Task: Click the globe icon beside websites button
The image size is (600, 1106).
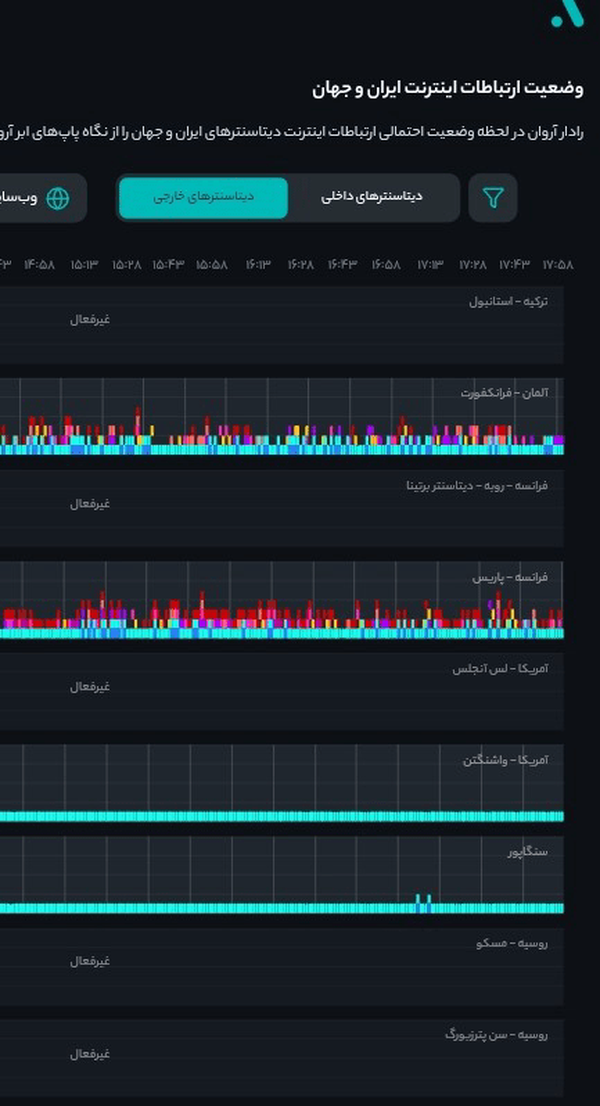Action: point(58,198)
